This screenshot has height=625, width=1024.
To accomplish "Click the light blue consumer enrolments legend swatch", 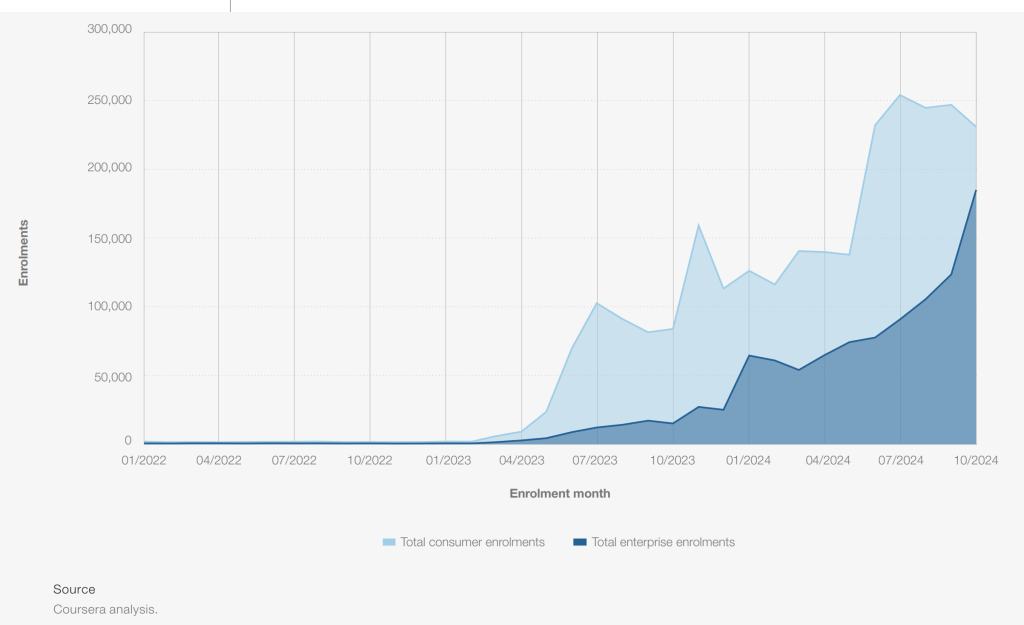I will [x=390, y=543].
